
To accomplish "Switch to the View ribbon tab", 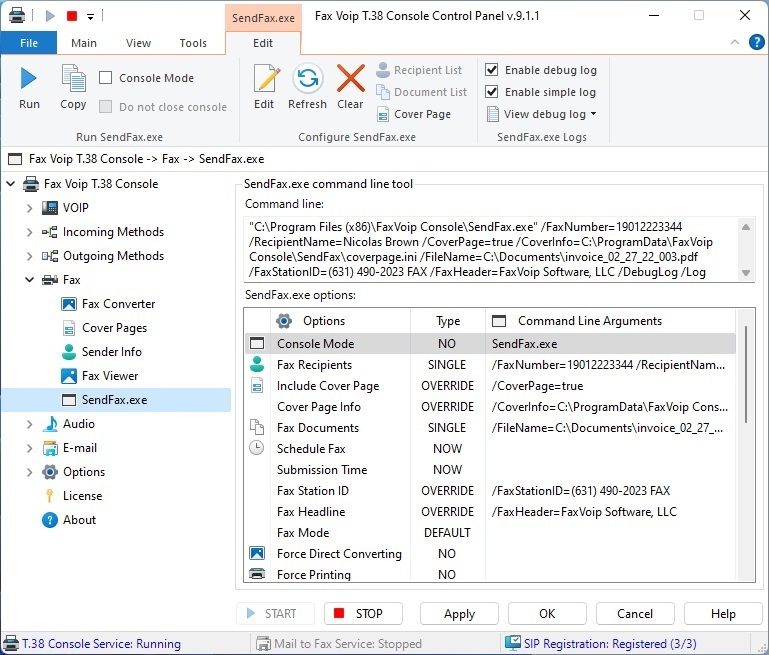I will (x=138, y=43).
